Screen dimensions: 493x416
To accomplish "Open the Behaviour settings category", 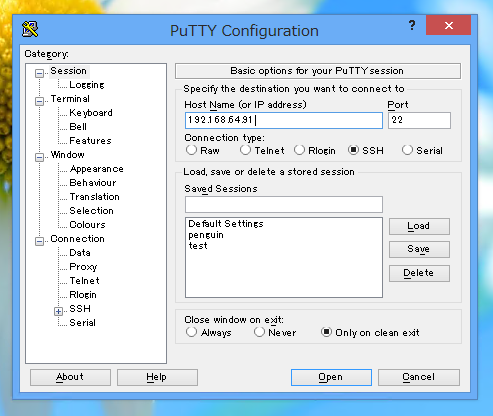I will 93,183.
